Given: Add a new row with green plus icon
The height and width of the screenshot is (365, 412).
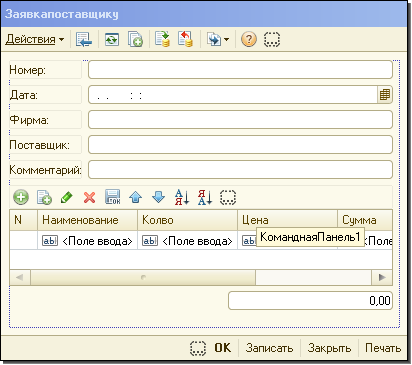Looking at the screenshot, I should tap(21, 197).
